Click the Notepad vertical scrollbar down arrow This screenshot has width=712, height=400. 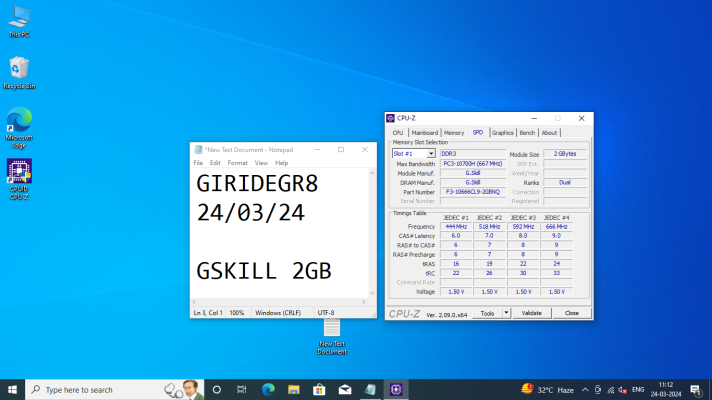pos(372,293)
